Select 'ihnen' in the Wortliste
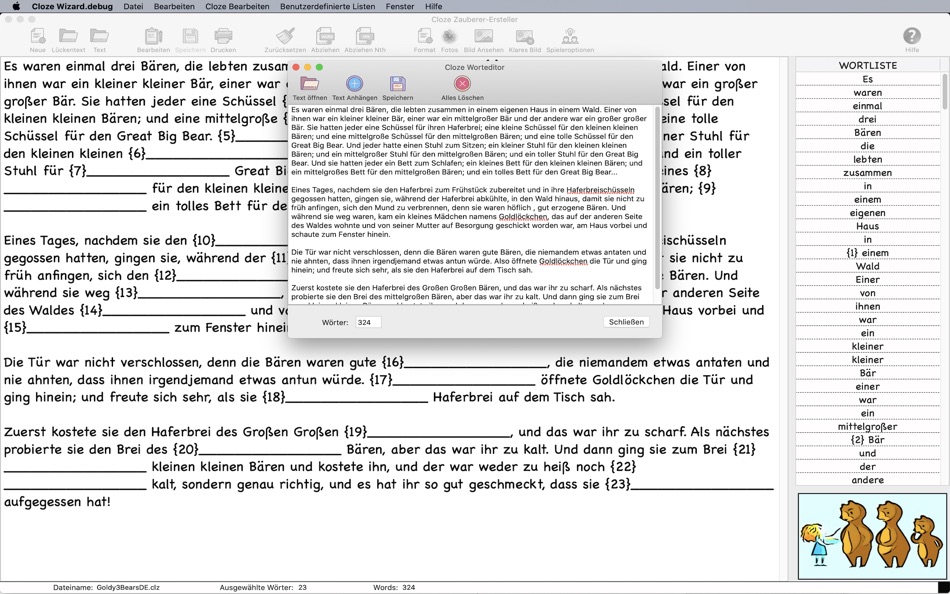Image resolution: width=950 pixels, height=594 pixels. click(x=868, y=306)
